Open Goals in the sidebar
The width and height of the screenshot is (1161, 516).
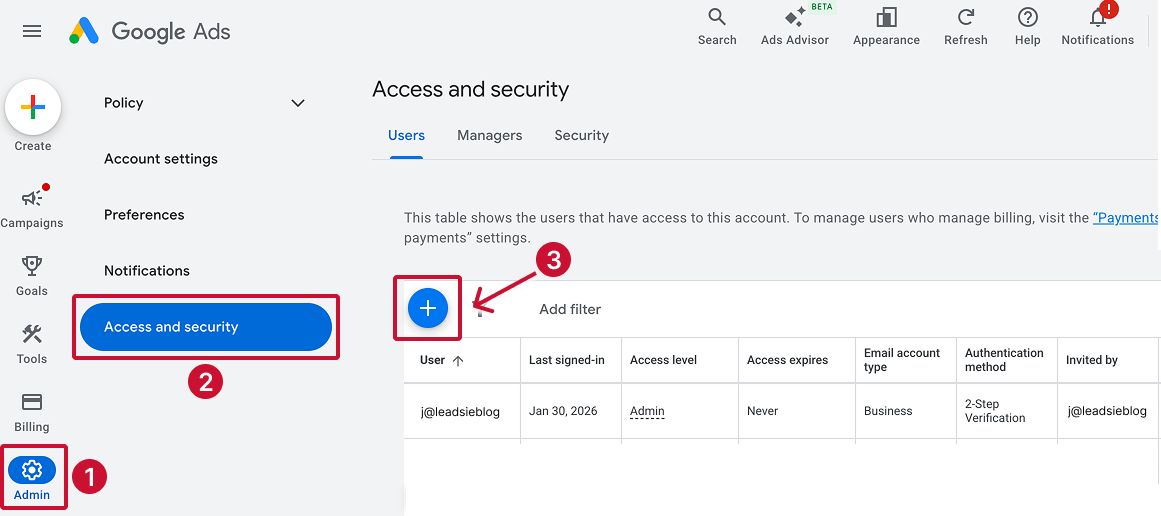point(32,275)
